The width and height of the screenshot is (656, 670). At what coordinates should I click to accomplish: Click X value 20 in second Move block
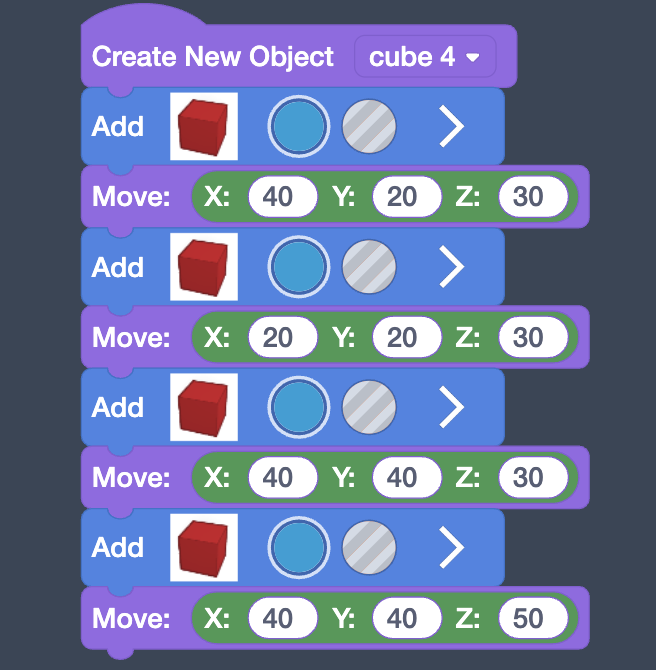277,338
